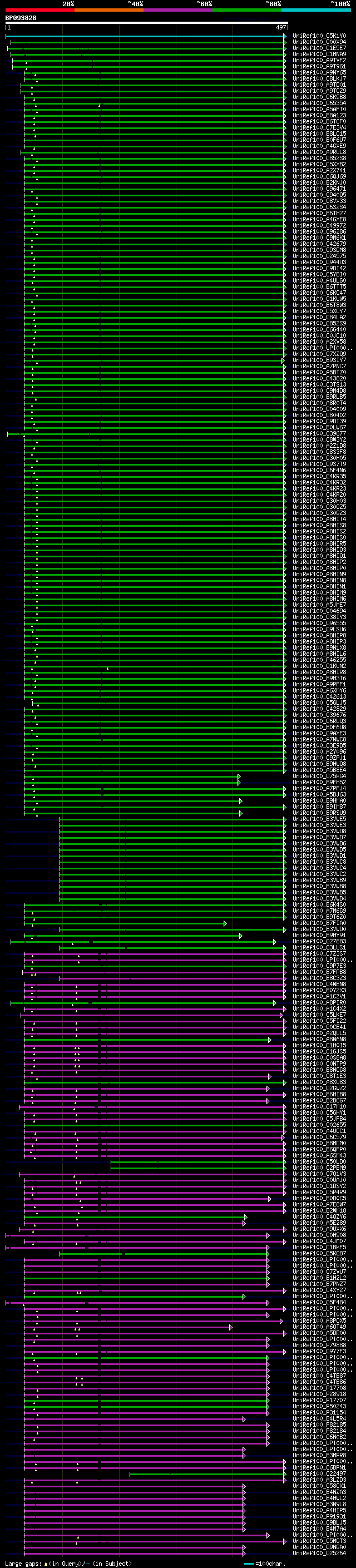Open the UniRef100_B8A123 entry
The width and height of the screenshot is (356, 1568).
pyautogui.click(x=319, y=115)
